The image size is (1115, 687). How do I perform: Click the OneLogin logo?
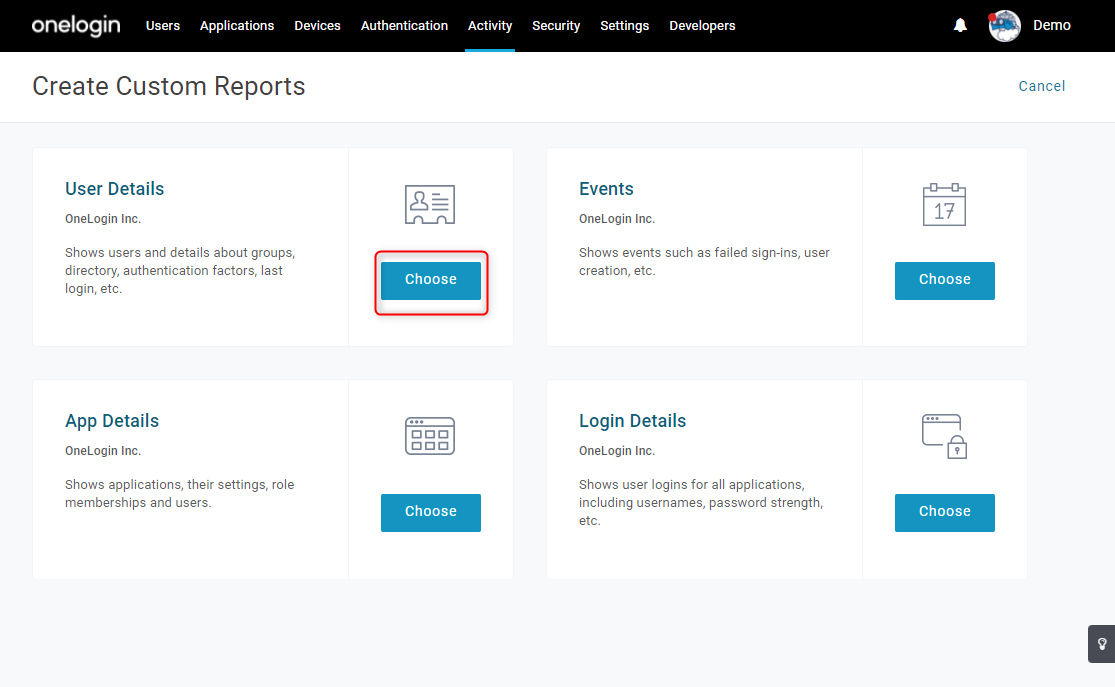pyautogui.click(x=76, y=26)
